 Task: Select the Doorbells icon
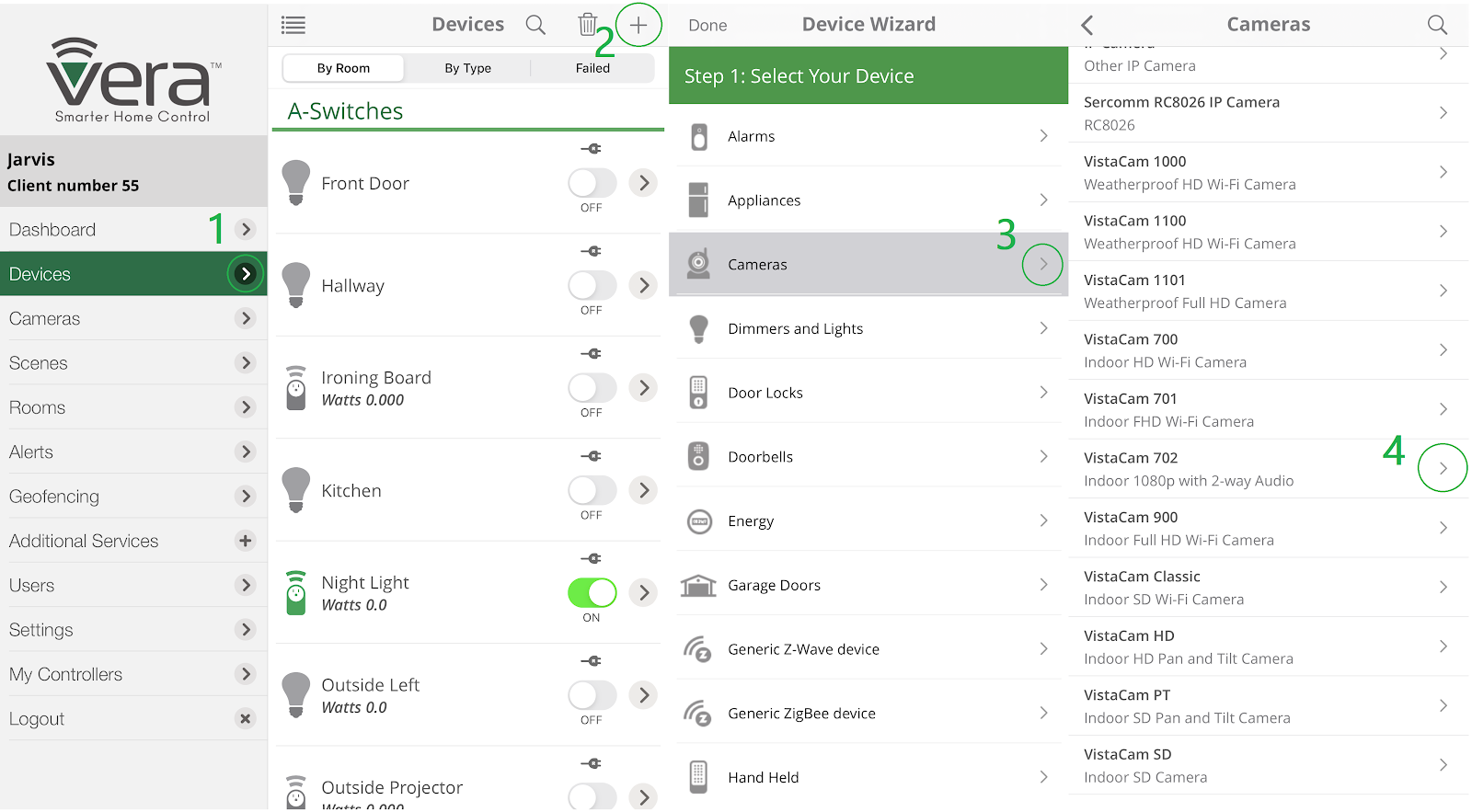[699, 456]
